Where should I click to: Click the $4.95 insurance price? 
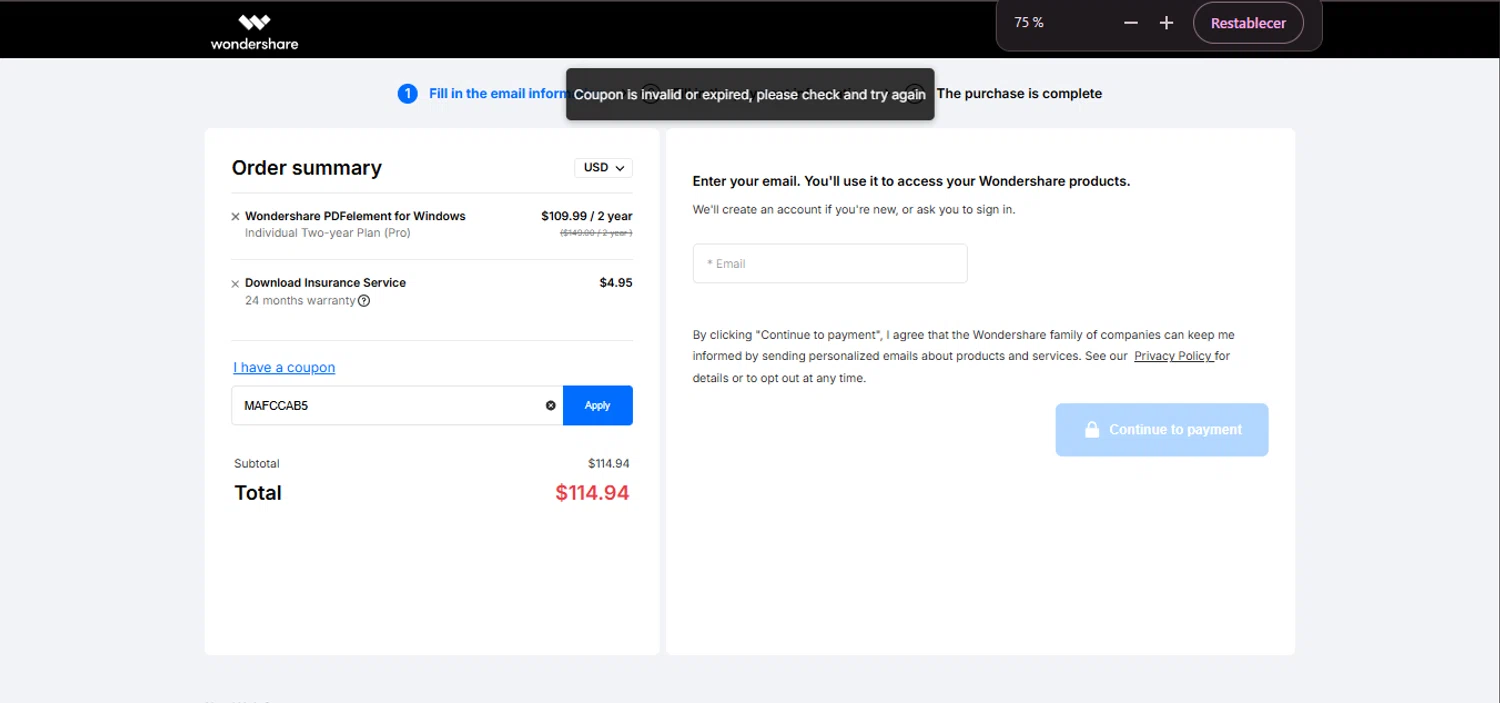pos(616,283)
